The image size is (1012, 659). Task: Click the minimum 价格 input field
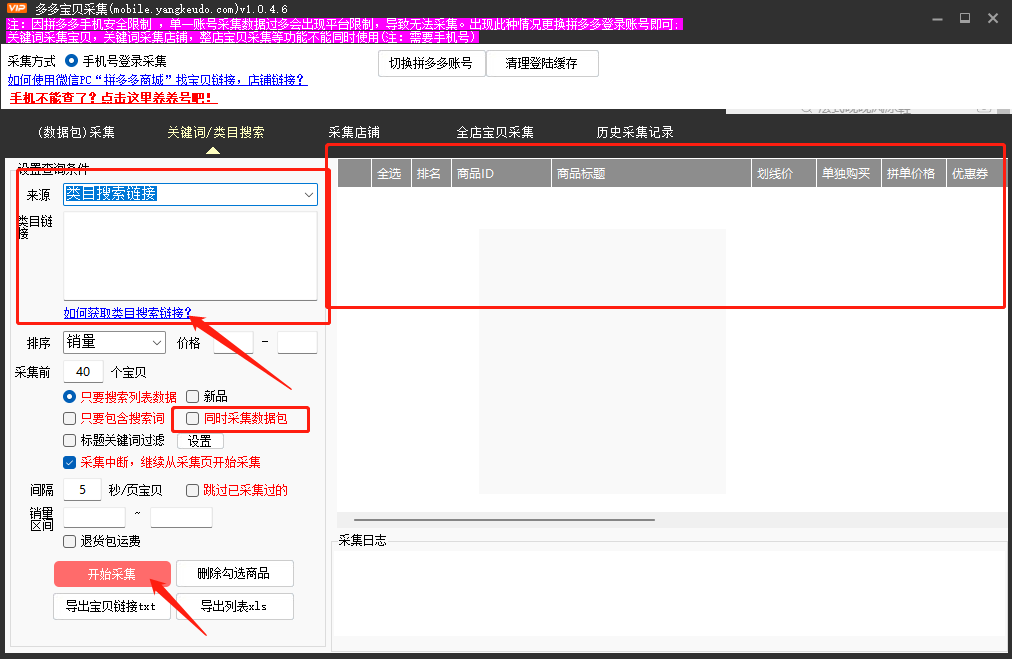coord(233,342)
